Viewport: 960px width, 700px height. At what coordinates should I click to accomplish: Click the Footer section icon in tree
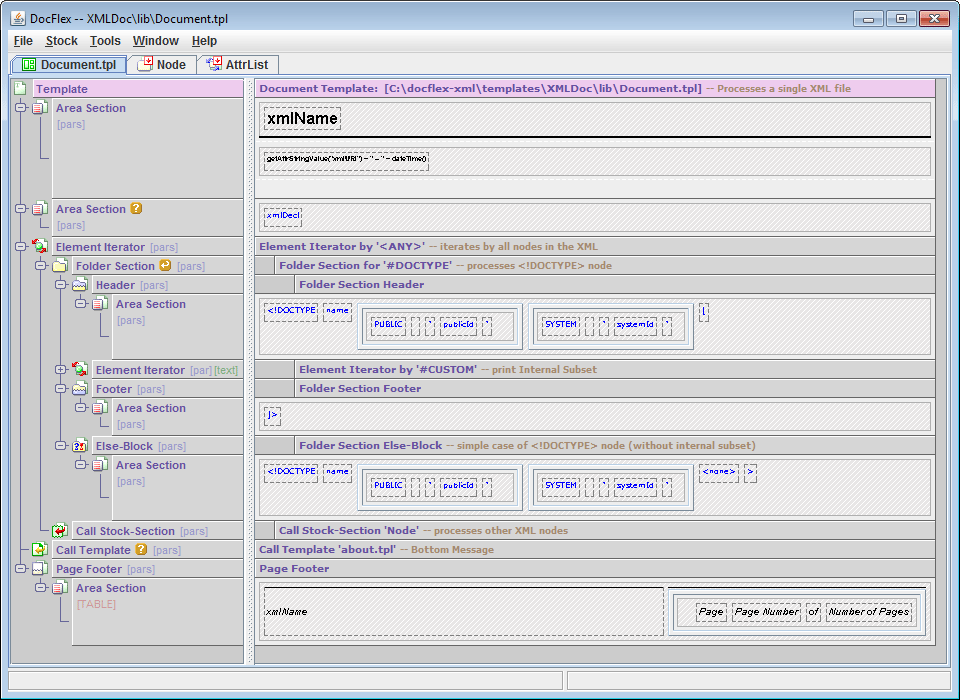click(80, 389)
